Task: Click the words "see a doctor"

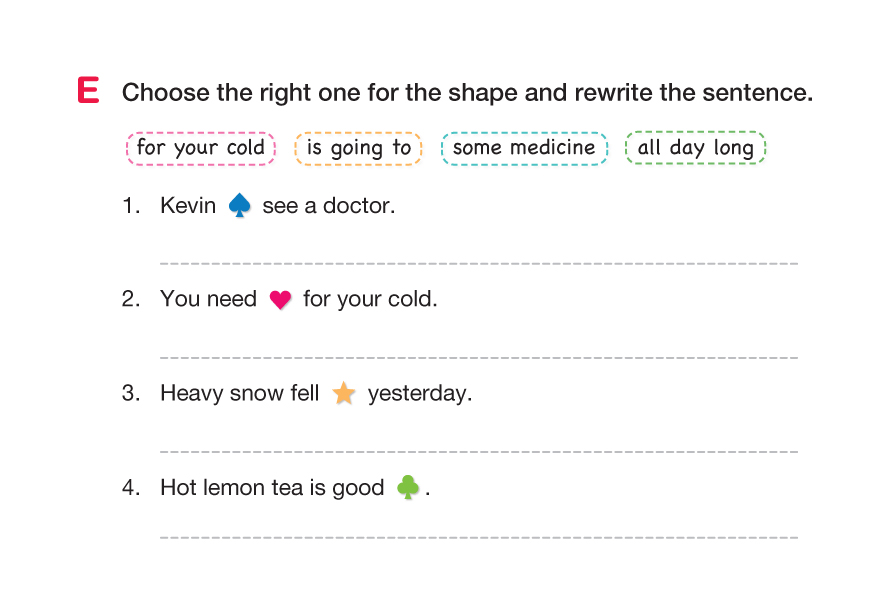Action: point(329,206)
